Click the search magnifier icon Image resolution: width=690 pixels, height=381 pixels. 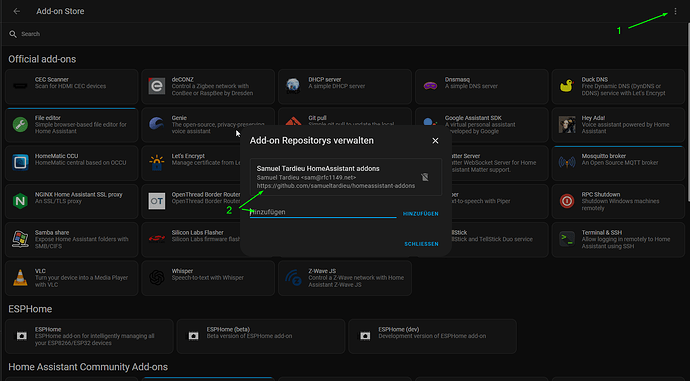click(13, 34)
